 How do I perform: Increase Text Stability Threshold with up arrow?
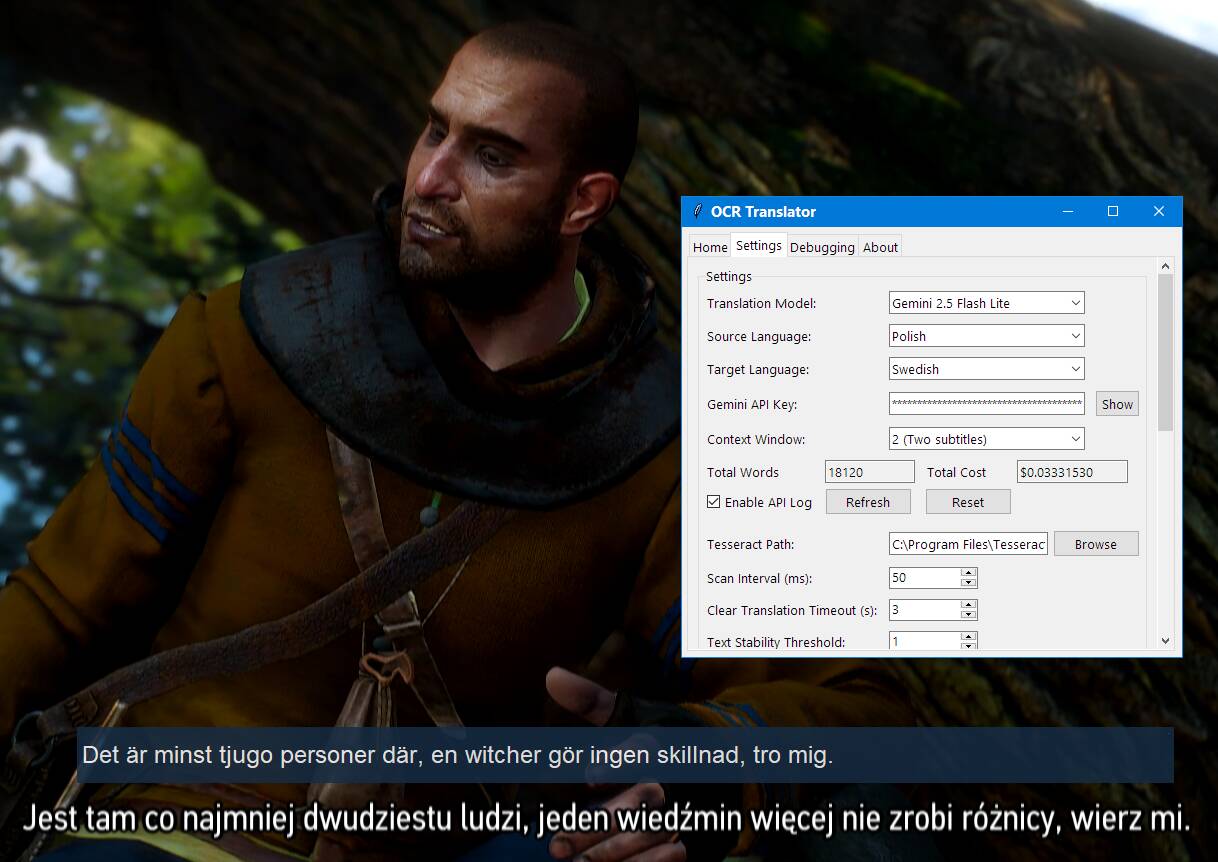coord(968,637)
